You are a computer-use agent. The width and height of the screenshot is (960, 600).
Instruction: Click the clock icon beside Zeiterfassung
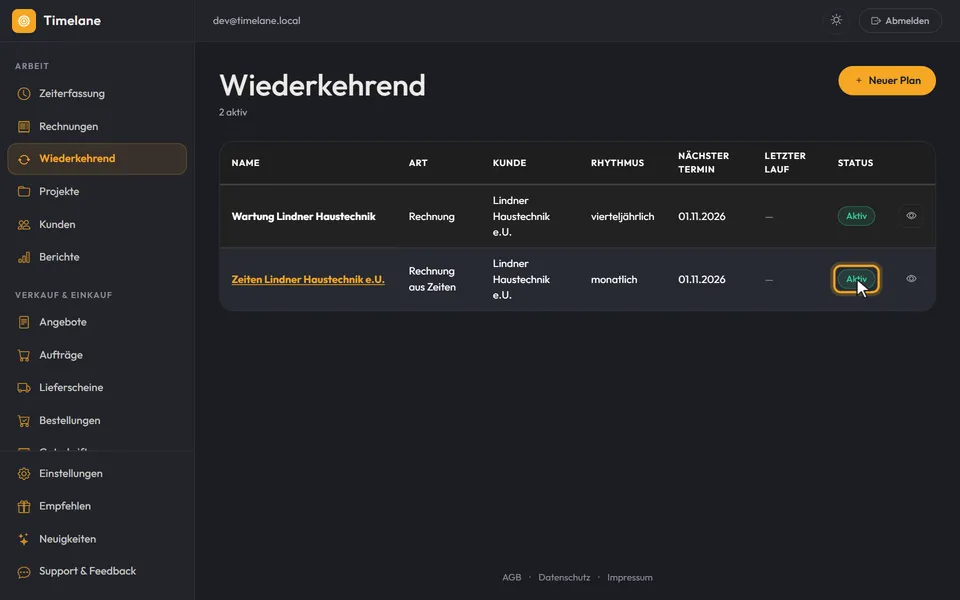coord(24,94)
